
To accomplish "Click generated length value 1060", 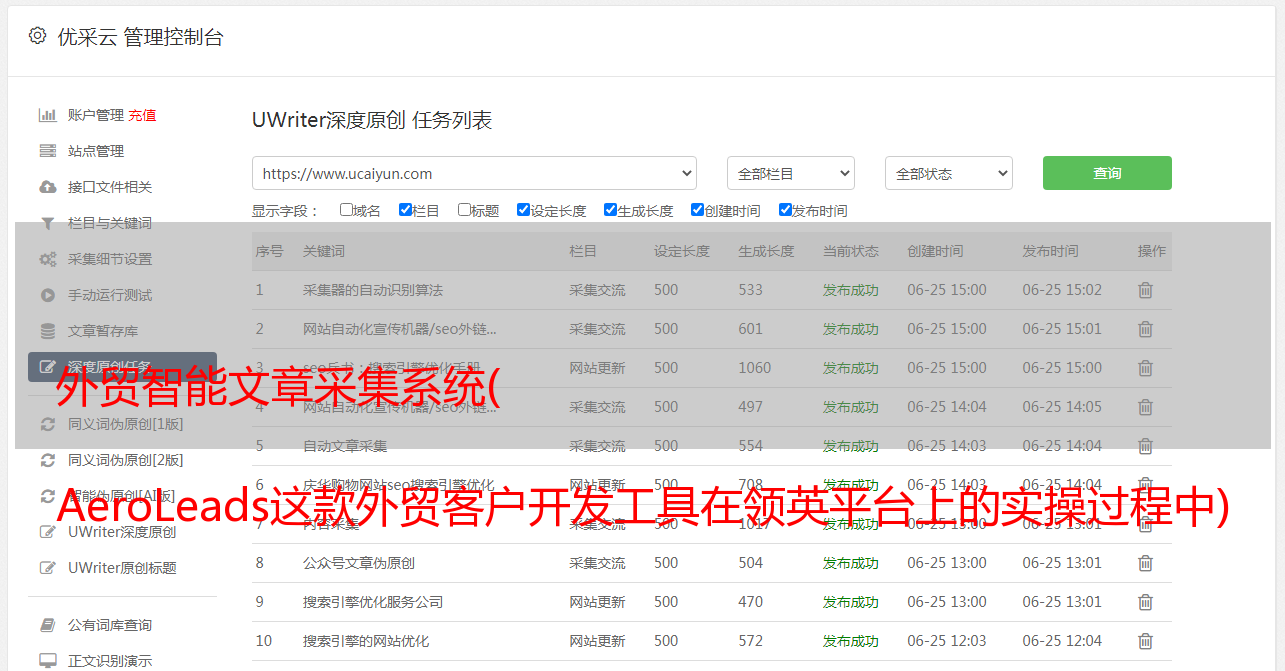I will [755, 368].
